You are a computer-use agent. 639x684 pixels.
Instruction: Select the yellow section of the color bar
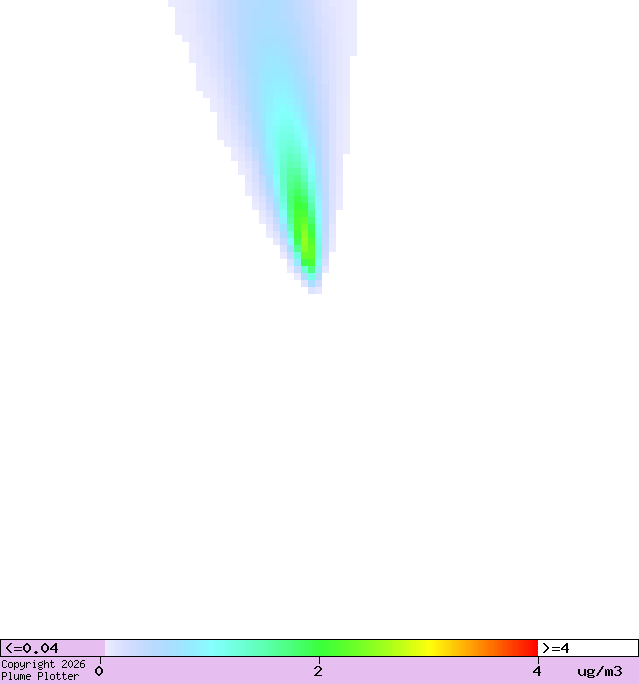click(x=430, y=648)
